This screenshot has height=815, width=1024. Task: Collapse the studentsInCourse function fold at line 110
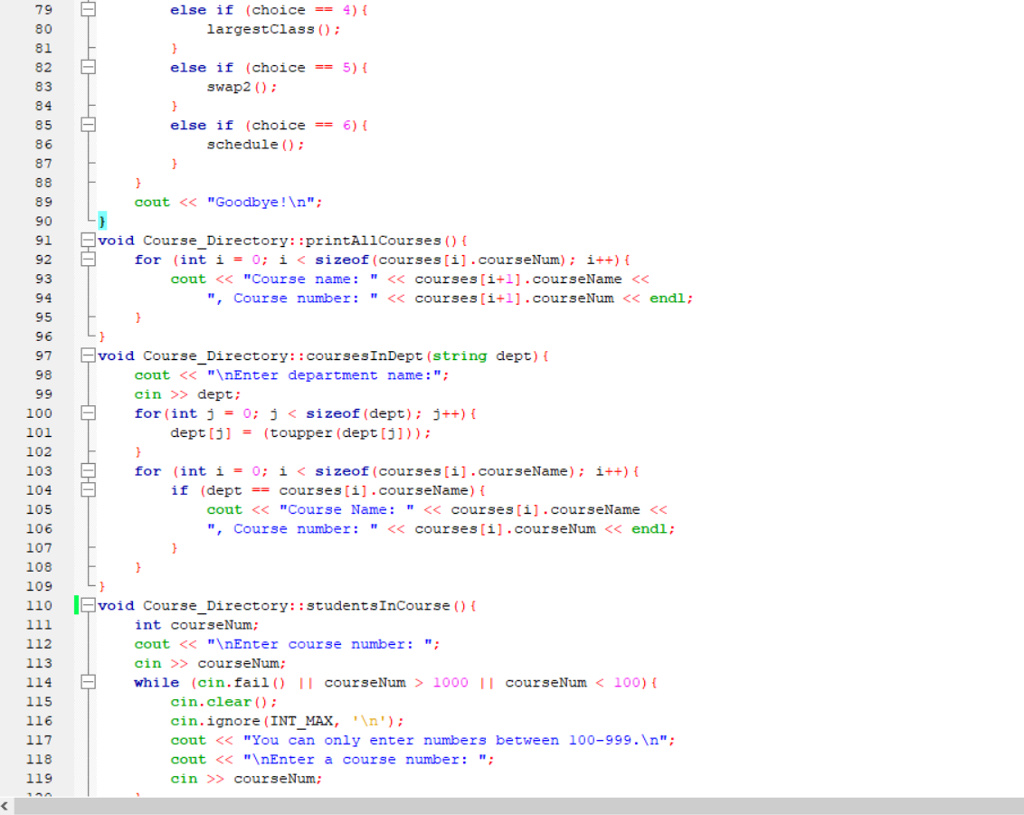pyautogui.click(x=88, y=605)
